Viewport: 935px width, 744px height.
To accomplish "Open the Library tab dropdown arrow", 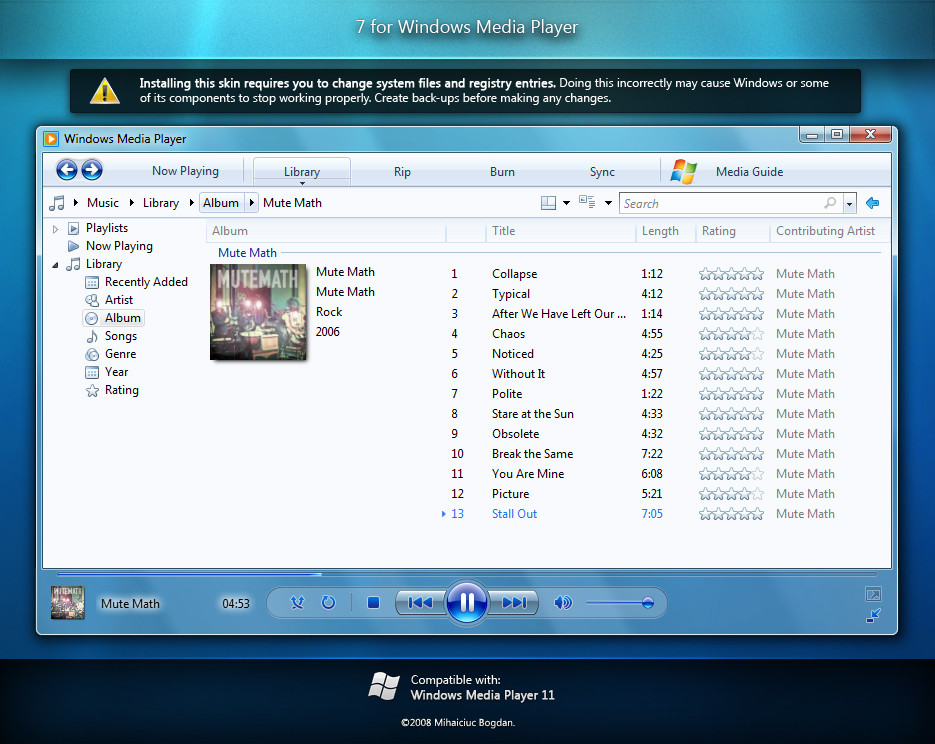I will click(x=302, y=183).
